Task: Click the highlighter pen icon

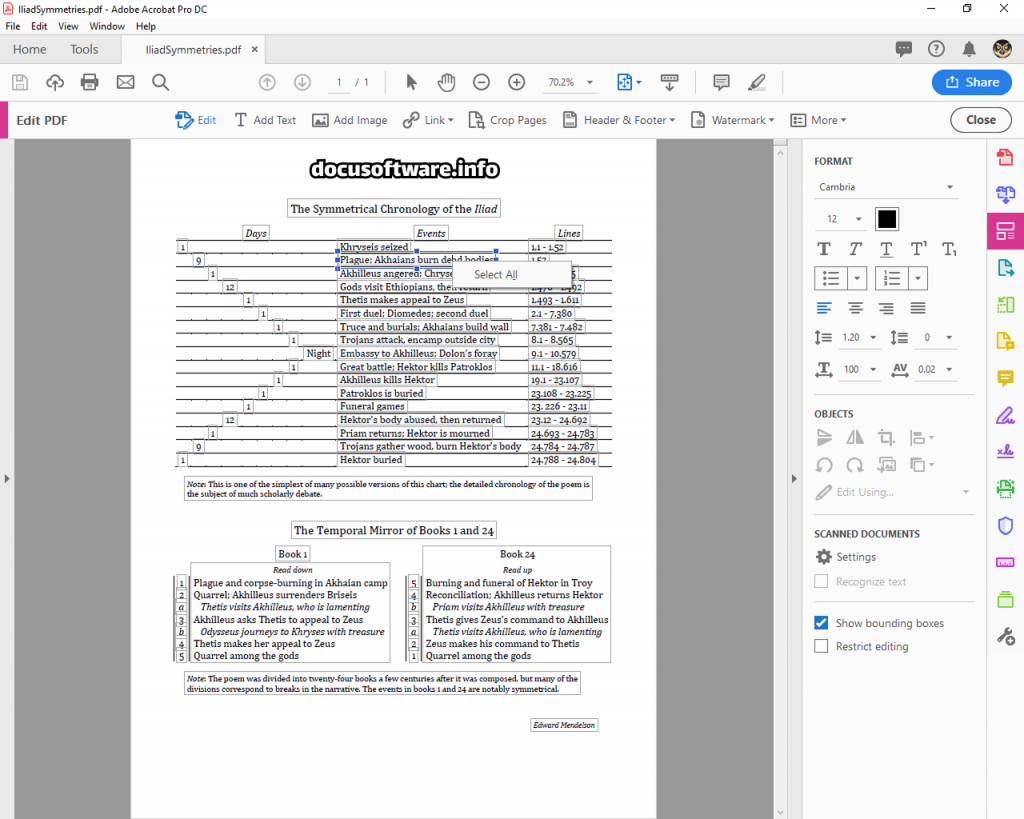Action: (757, 82)
